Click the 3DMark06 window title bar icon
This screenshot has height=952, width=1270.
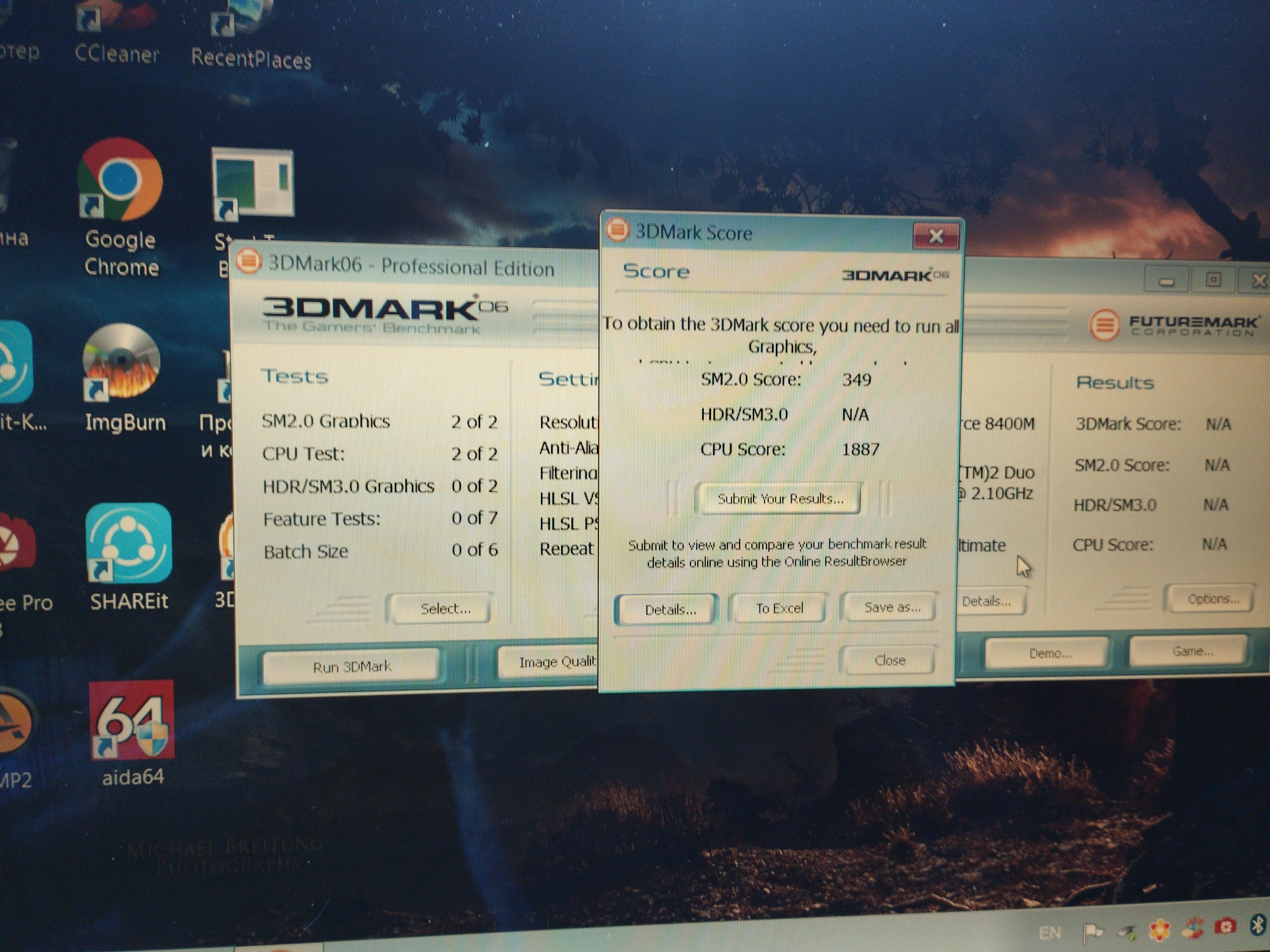[249, 261]
